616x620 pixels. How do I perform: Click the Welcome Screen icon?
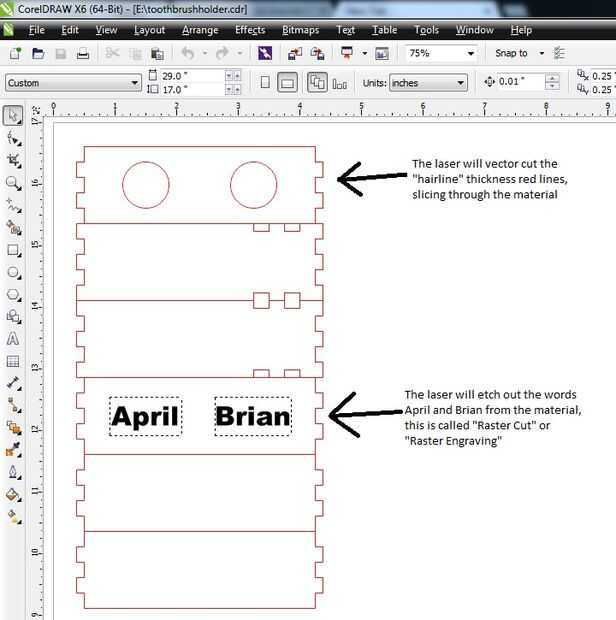click(382, 53)
